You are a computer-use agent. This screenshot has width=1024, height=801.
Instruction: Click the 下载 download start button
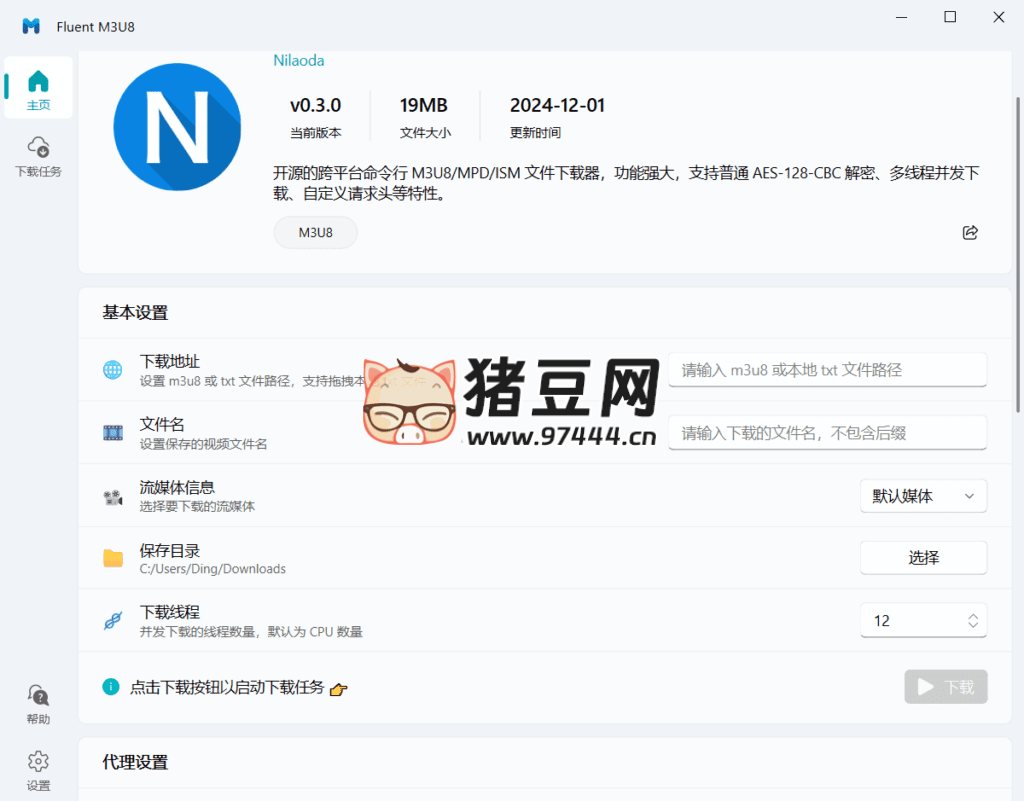[946, 687]
